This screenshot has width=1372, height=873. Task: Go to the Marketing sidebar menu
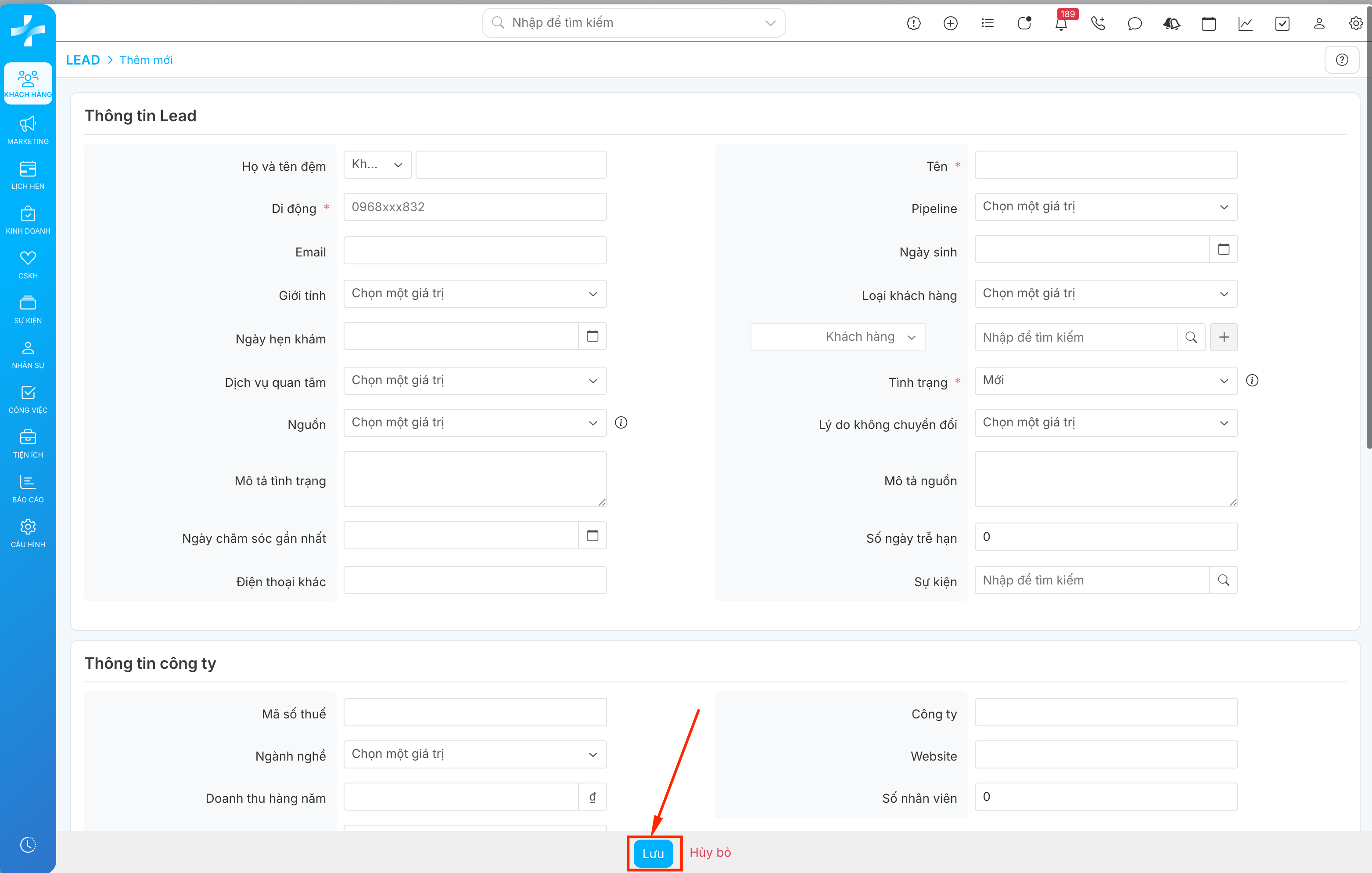pyautogui.click(x=28, y=130)
